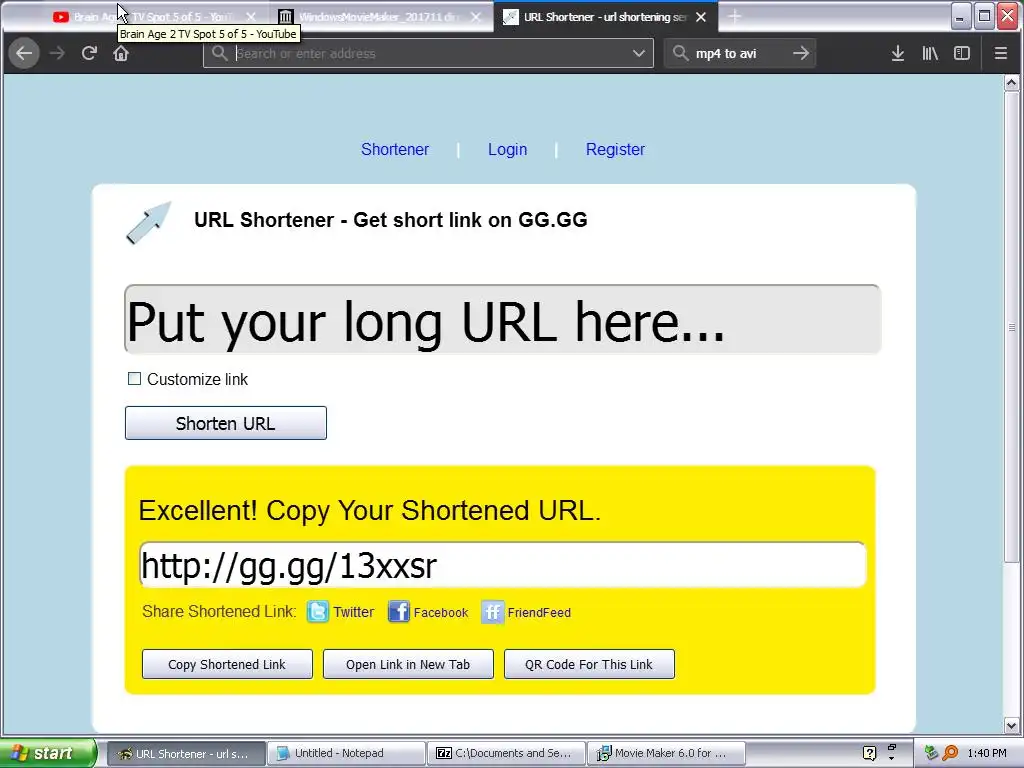Switch to C:\Documents and Se... taskbar window
Screen dimensions: 1024x768
(x=507, y=754)
